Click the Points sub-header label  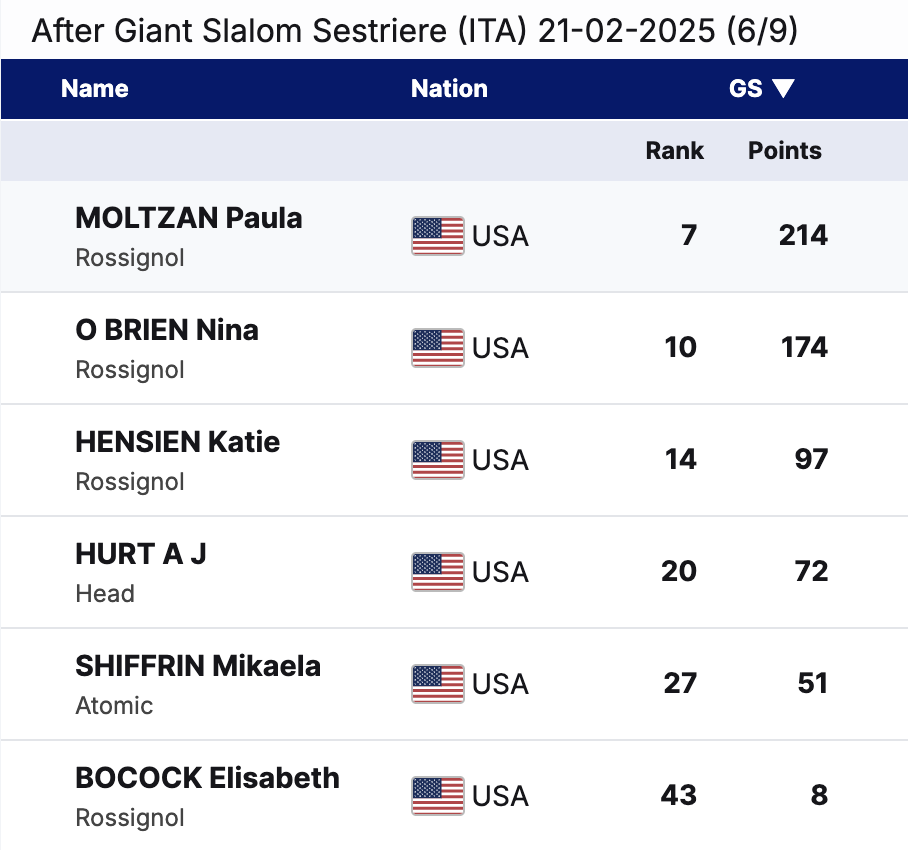tap(784, 151)
